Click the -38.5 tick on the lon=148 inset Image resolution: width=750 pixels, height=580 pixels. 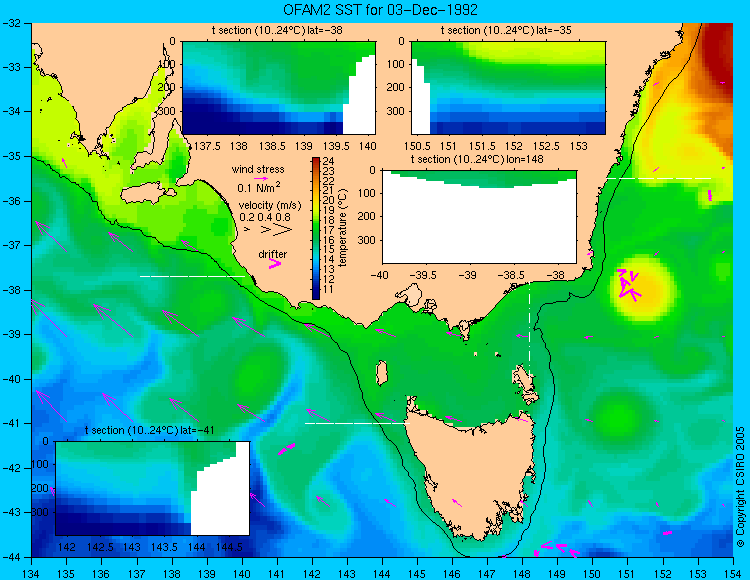click(x=513, y=275)
